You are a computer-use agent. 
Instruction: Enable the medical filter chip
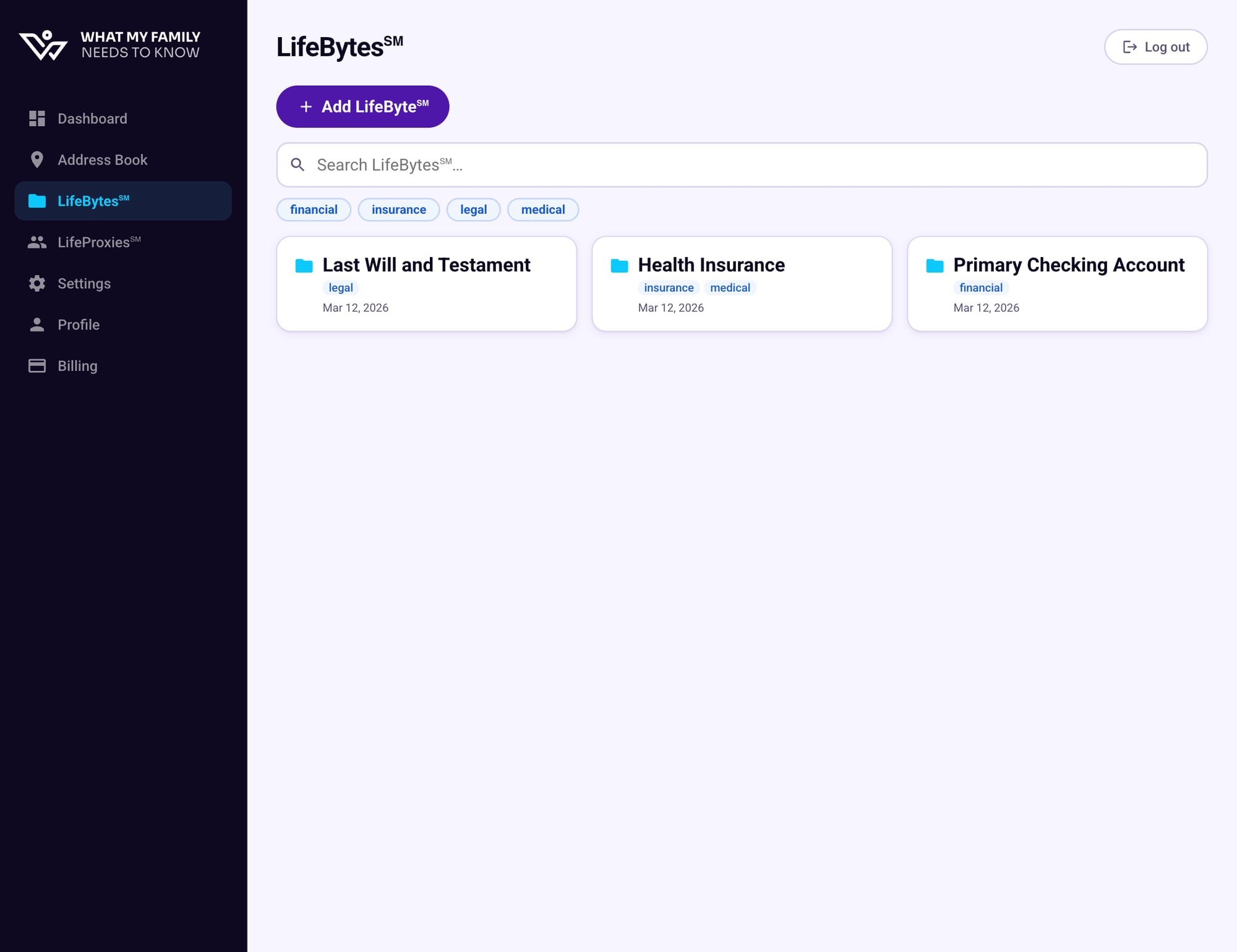tap(542, 210)
